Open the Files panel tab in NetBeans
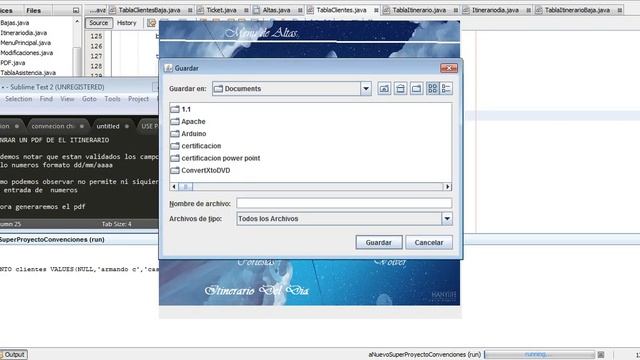The image size is (640, 360). pos(33,10)
